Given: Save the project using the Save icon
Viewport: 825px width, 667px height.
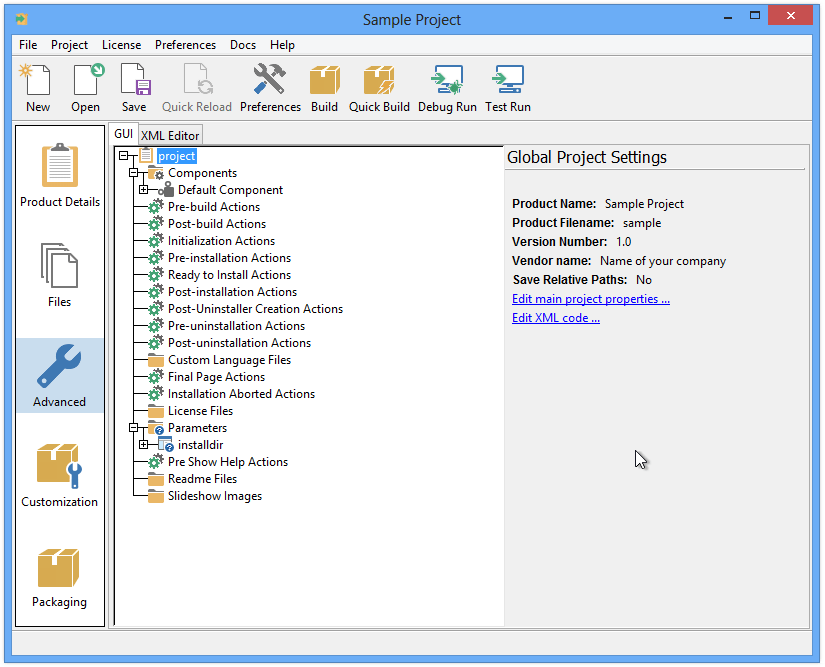Looking at the screenshot, I should pyautogui.click(x=133, y=87).
